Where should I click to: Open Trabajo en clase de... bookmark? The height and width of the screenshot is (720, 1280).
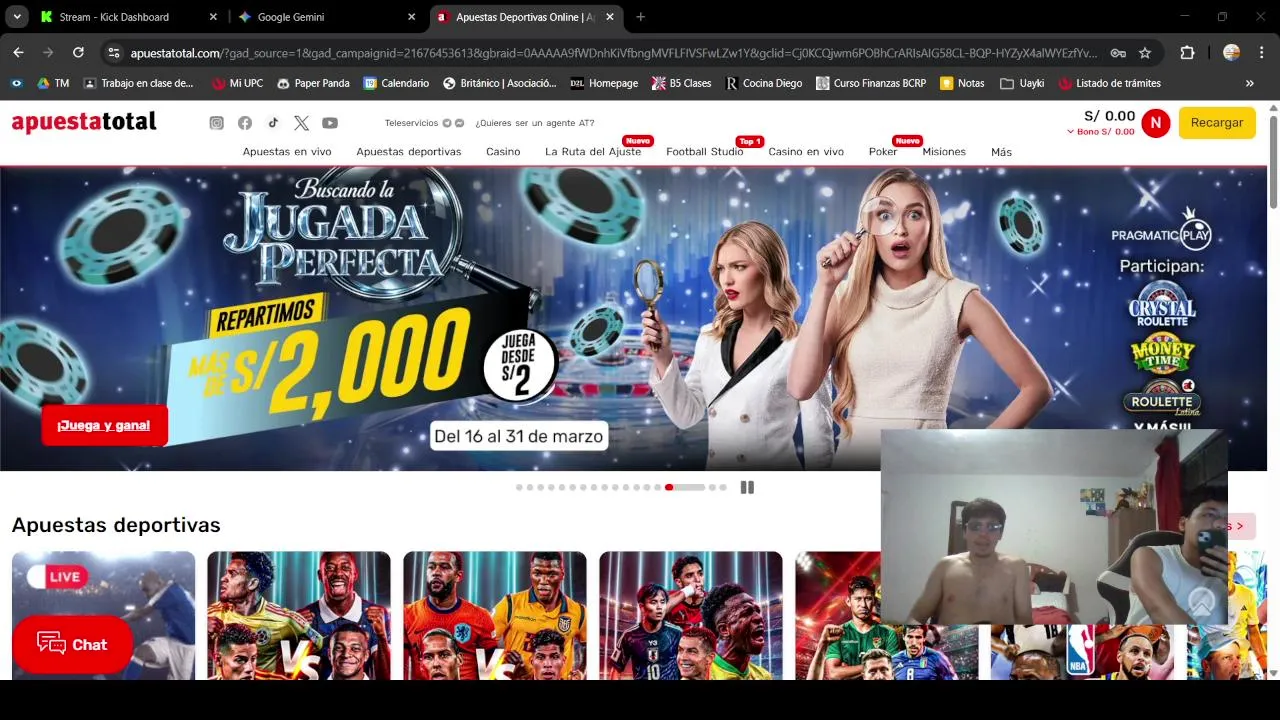pyautogui.click(x=139, y=83)
